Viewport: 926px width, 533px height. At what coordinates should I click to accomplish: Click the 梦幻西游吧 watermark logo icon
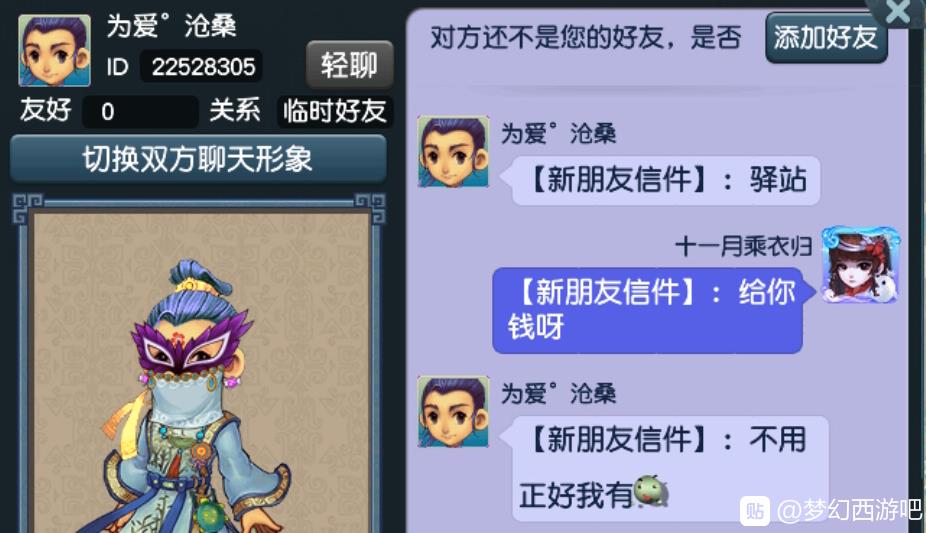tap(755, 510)
